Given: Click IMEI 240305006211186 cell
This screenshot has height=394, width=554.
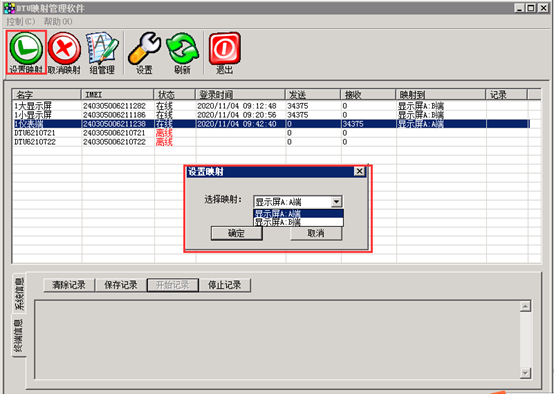Looking at the screenshot, I should [x=114, y=115].
